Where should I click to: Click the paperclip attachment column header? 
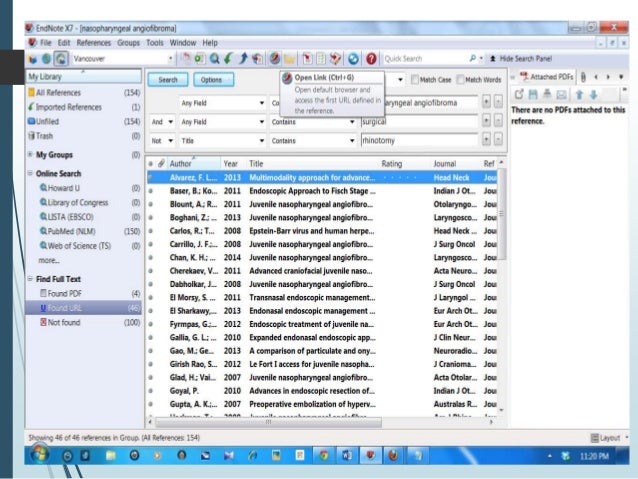click(x=160, y=163)
